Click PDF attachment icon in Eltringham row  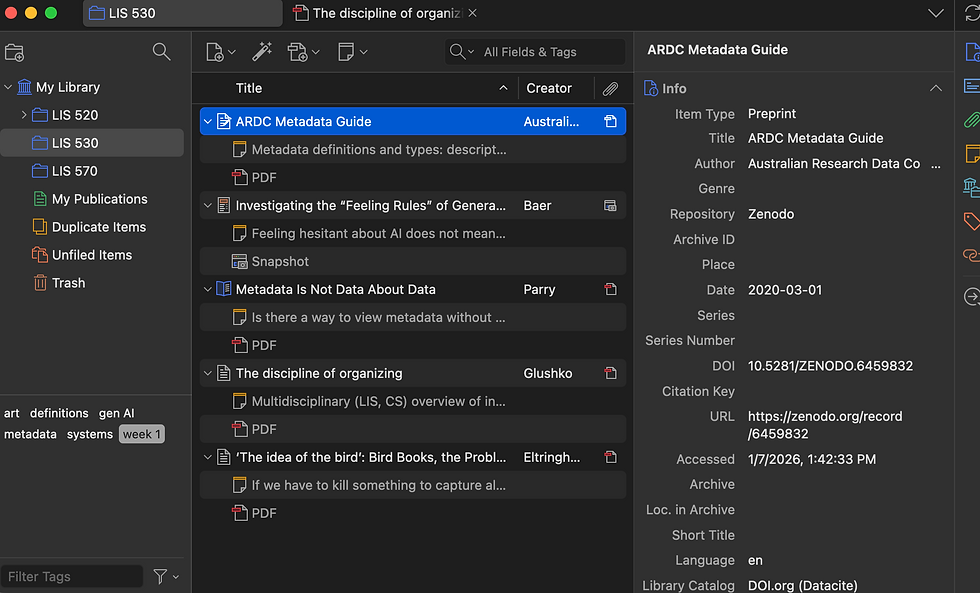(x=610, y=457)
